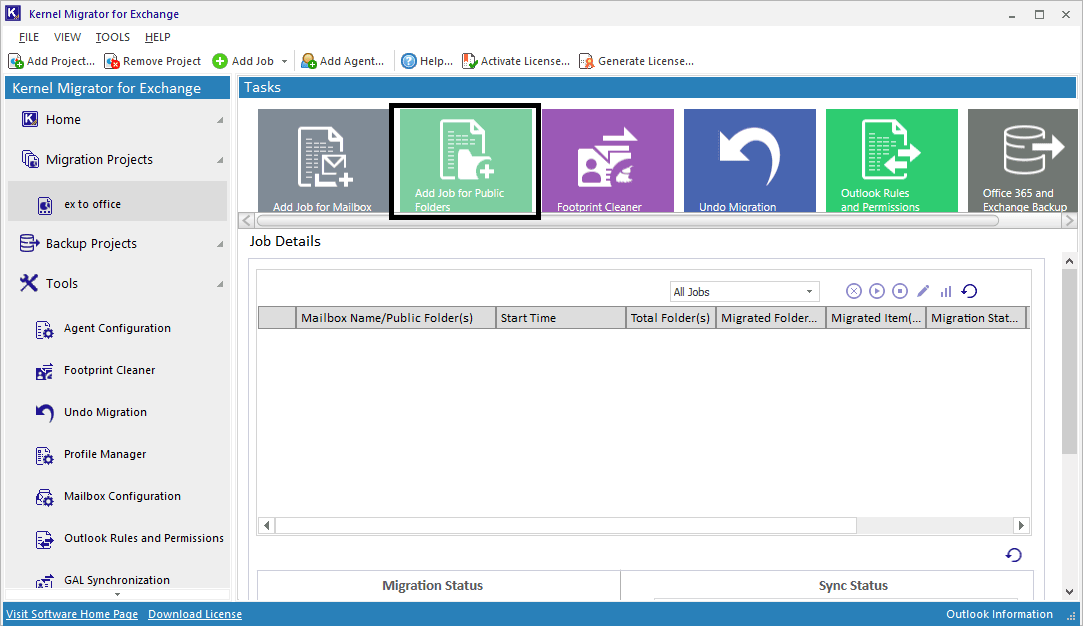This screenshot has width=1083, height=626.
Task: Click the Migrated Folder column header
Action: click(771, 318)
